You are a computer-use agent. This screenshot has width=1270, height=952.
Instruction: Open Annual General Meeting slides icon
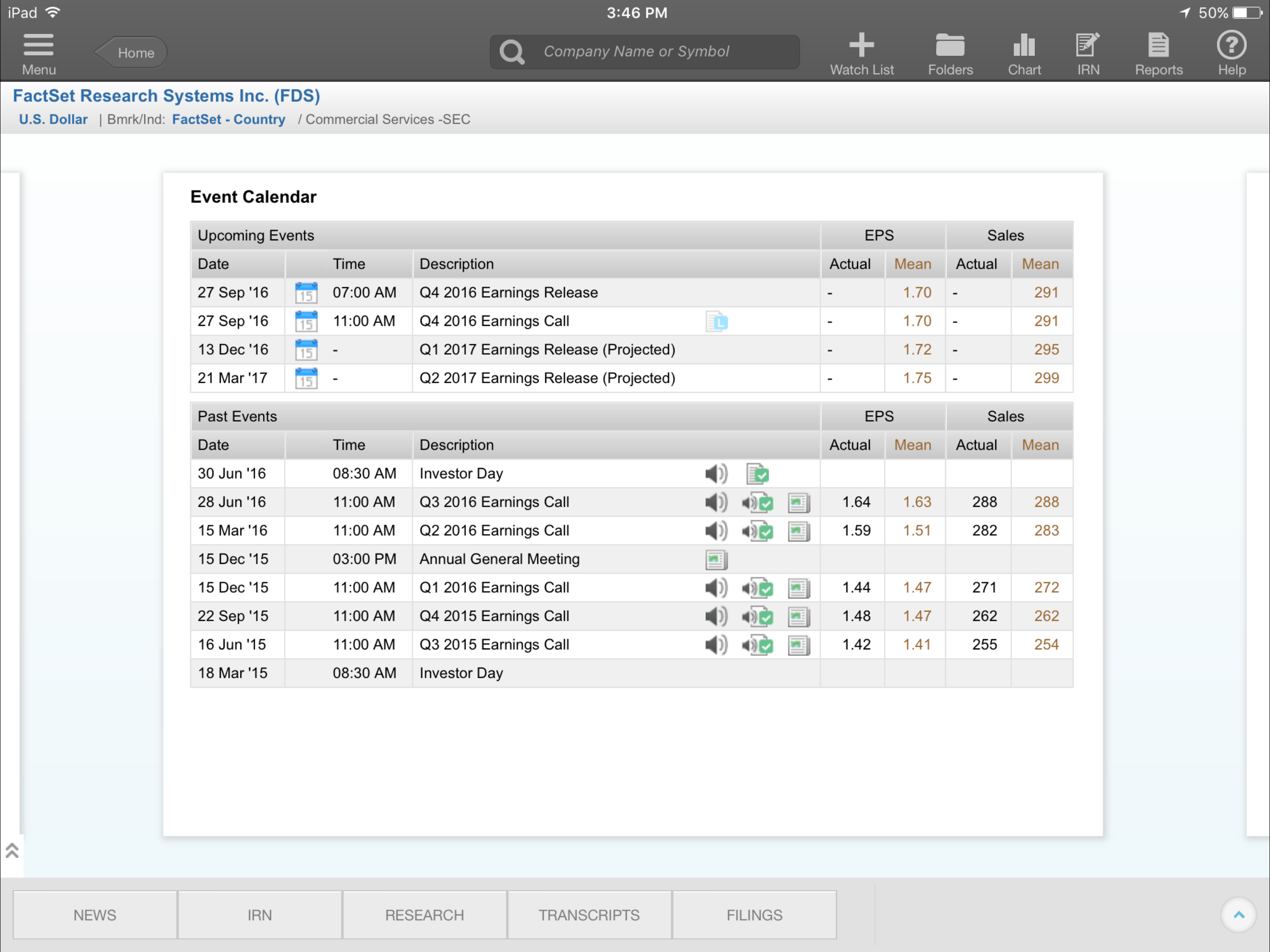716,559
